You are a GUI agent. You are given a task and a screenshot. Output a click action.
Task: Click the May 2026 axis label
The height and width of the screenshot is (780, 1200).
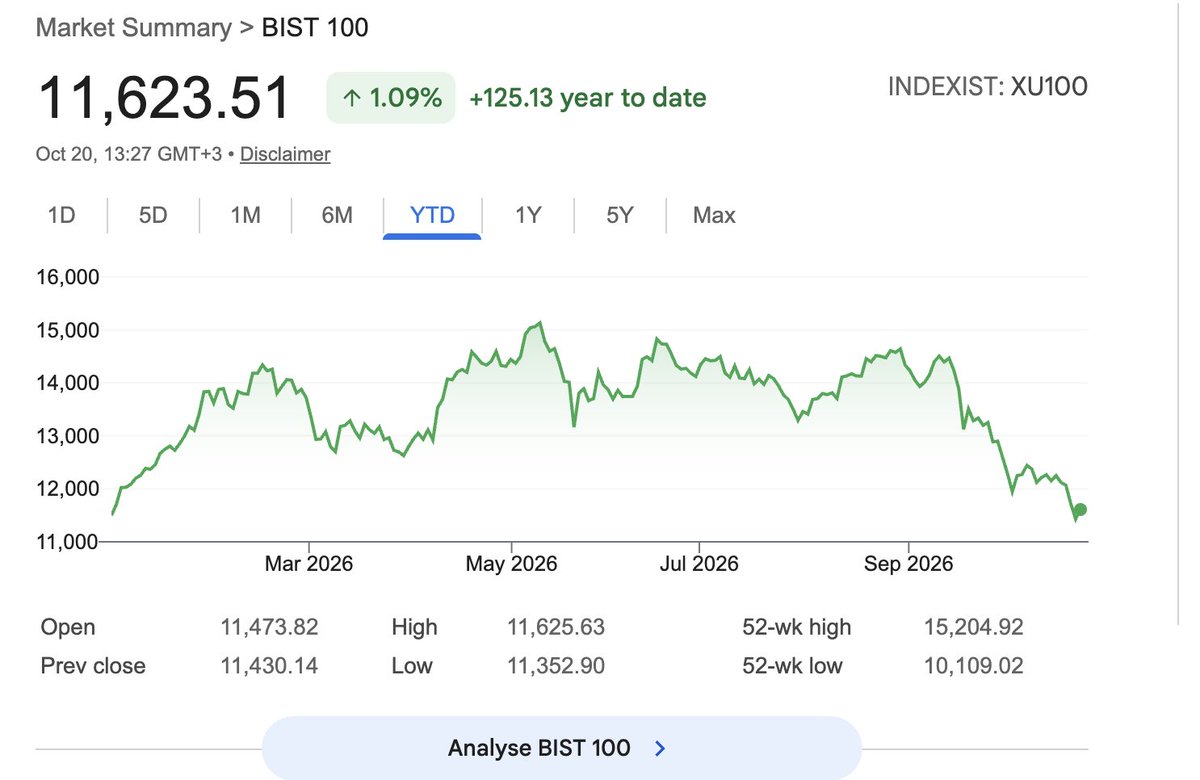point(512,564)
